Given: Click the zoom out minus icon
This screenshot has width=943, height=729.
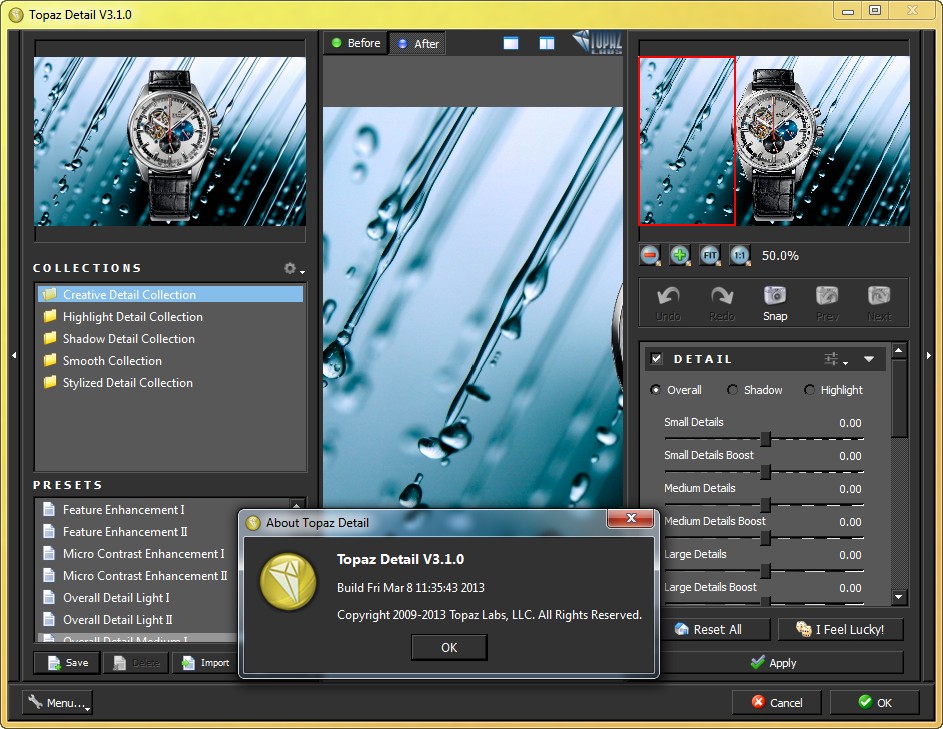Looking at the screenshot, I should [x=650, y=256].
